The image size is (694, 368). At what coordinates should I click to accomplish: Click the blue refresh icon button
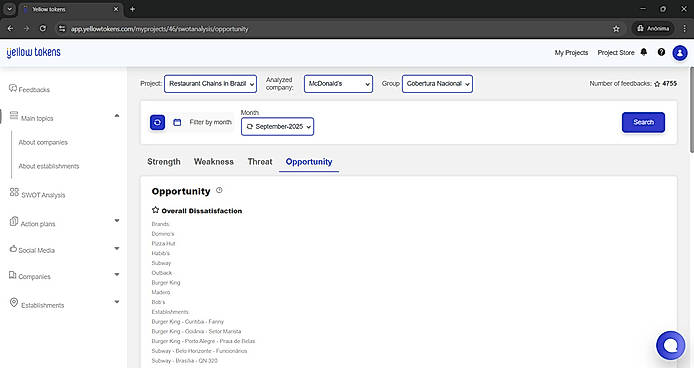point(158,123)
